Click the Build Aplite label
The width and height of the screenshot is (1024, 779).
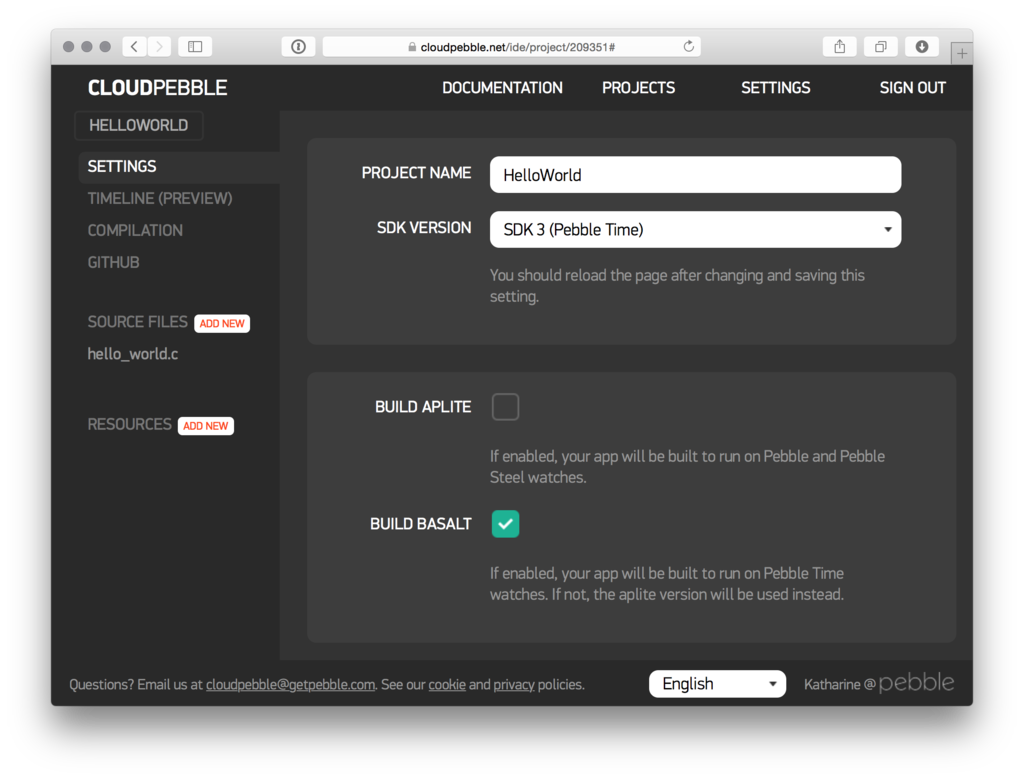[x=423, y=407]
